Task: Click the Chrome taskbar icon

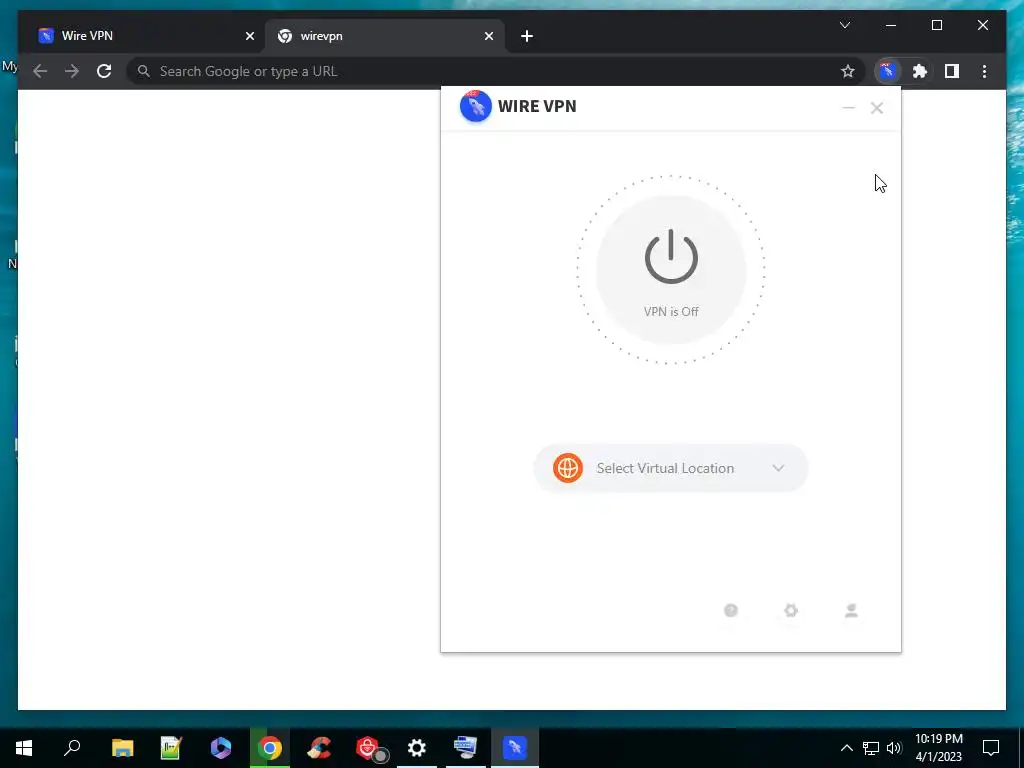Action: tap(270, 748)
